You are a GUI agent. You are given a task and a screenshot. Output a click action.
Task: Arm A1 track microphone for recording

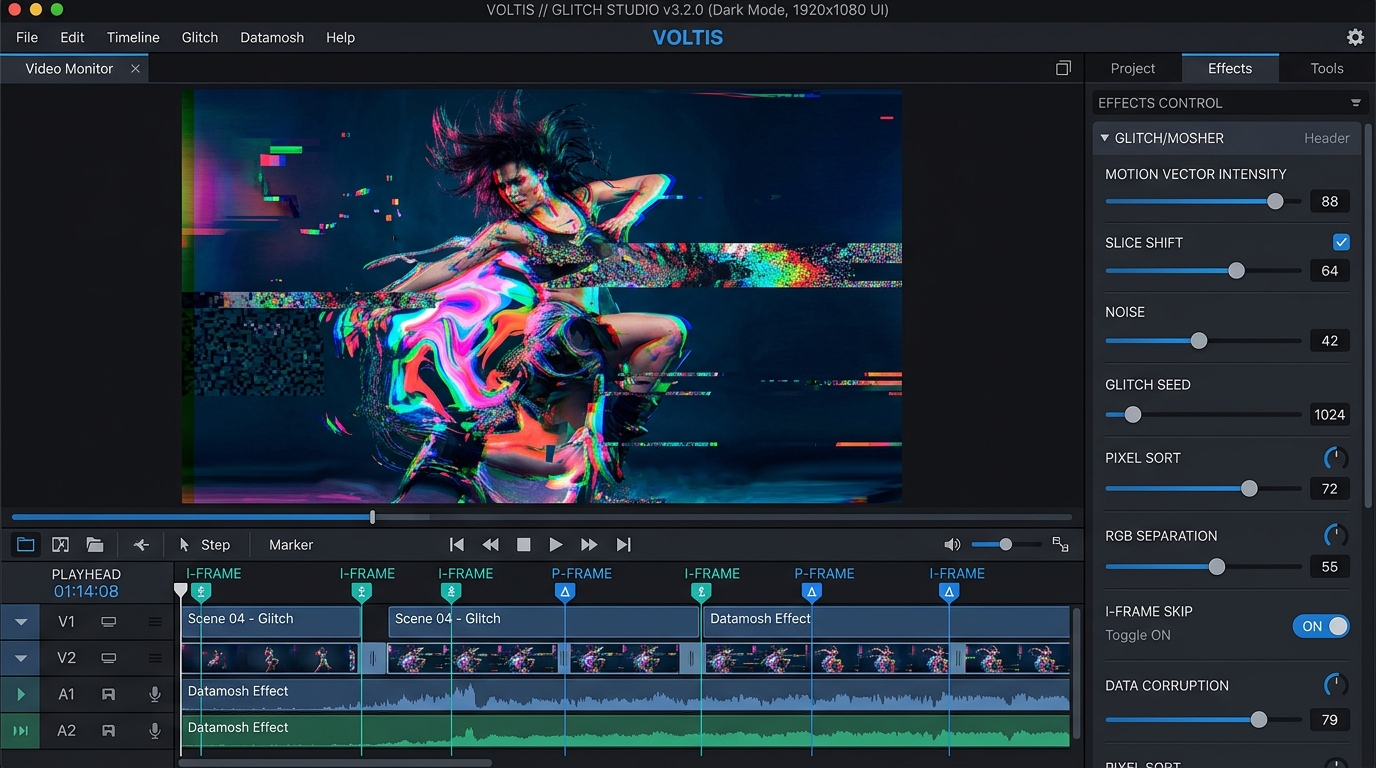coord(155,694)
